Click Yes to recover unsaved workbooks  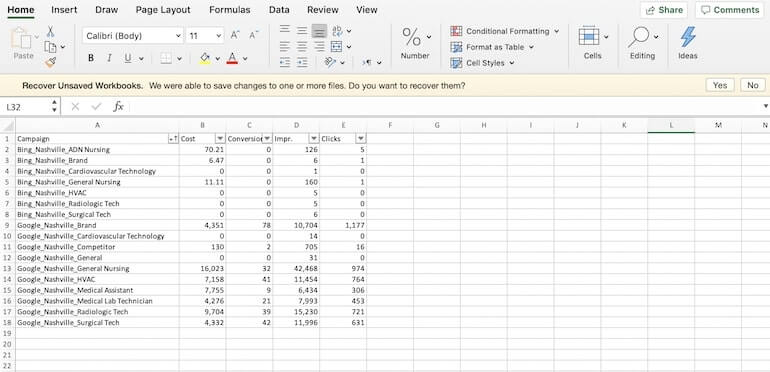720,85
